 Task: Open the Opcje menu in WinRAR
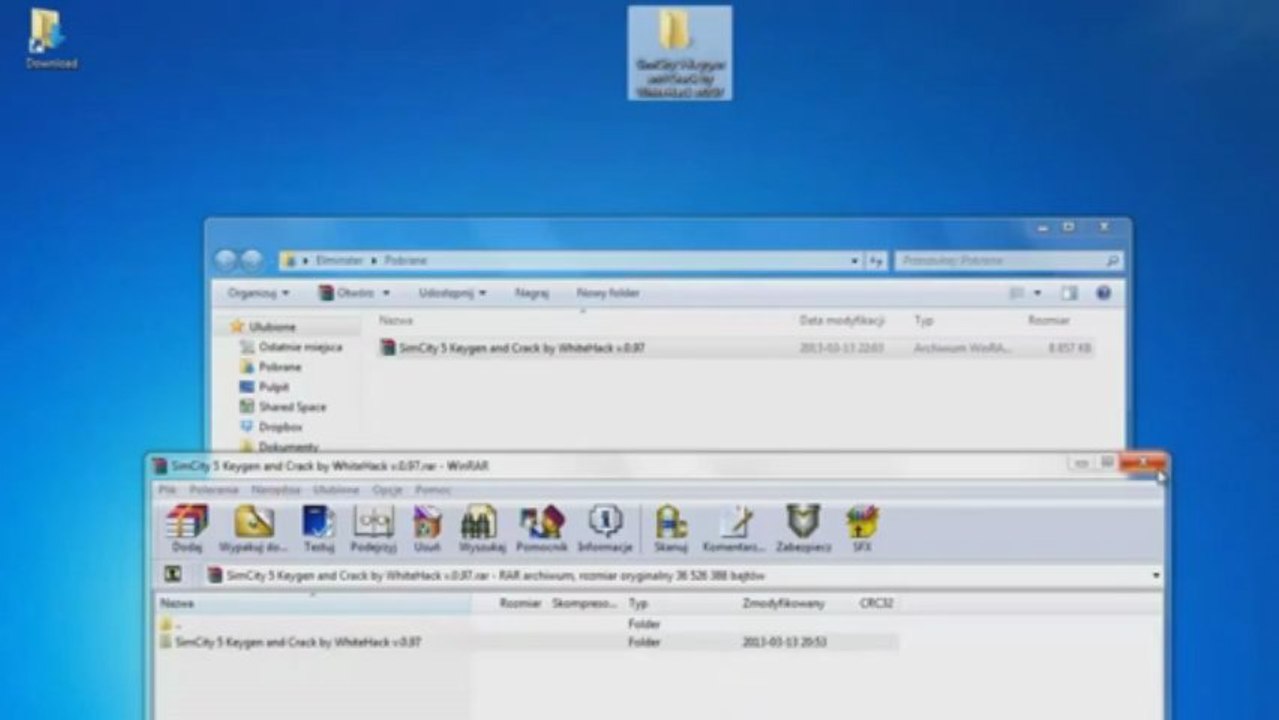click(387, 490)
